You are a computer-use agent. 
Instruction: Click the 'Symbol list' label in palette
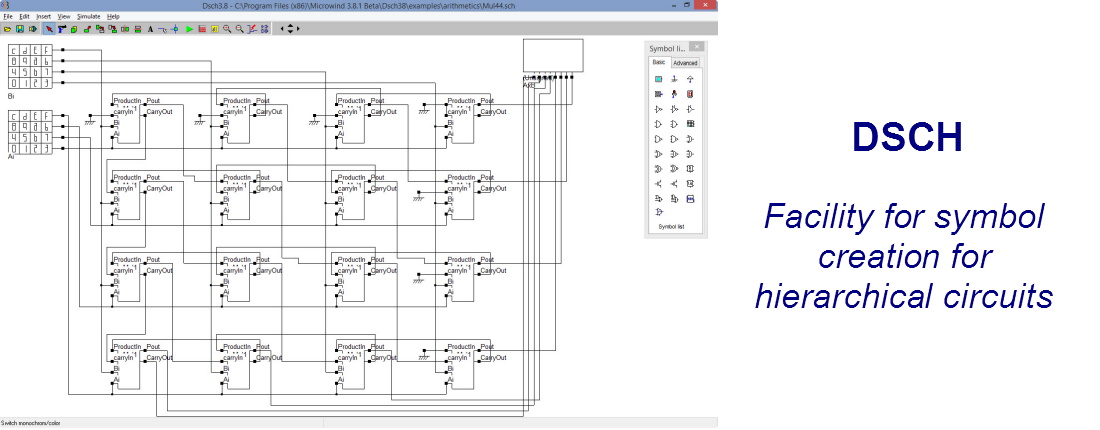coord(671,227)
